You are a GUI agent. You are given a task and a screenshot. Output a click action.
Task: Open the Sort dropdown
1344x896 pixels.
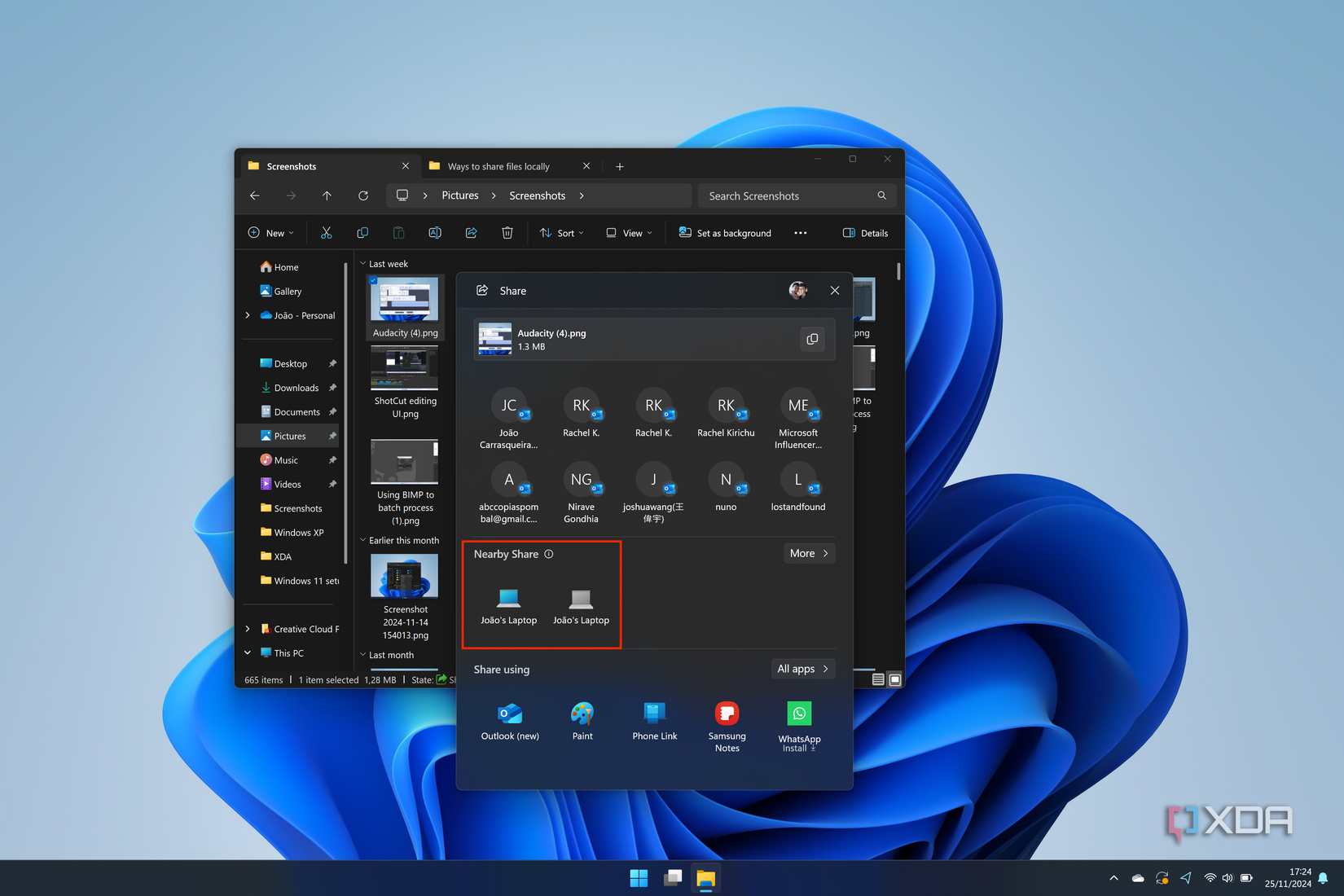(x=561, y=232)
